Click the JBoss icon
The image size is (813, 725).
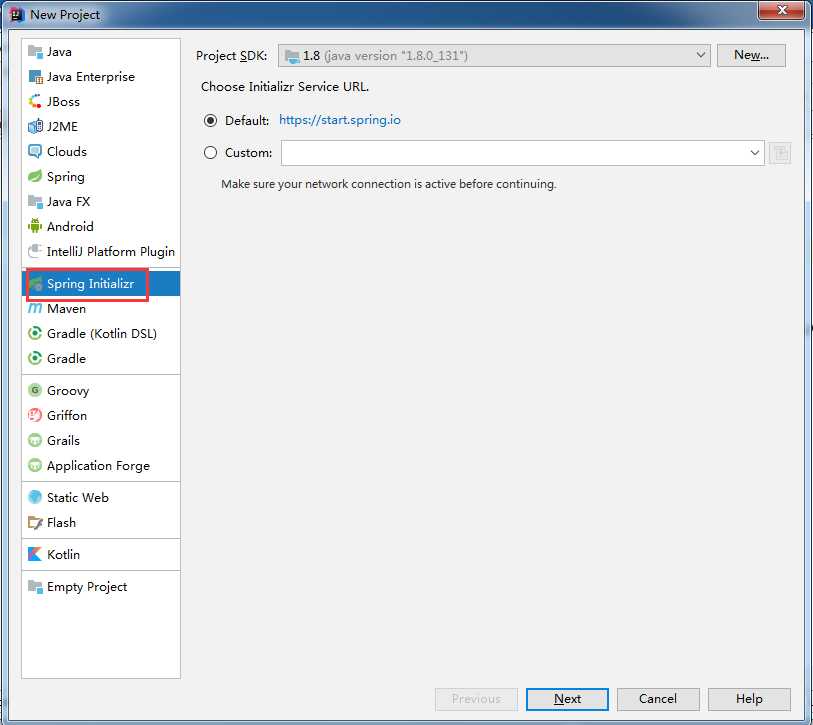click(35, 101)
